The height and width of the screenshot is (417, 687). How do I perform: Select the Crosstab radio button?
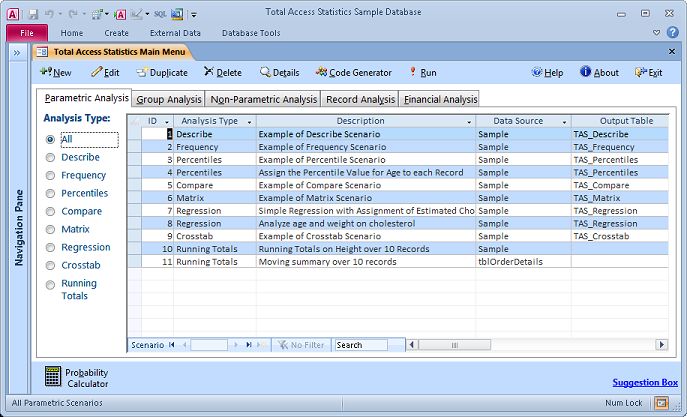tap(50, 265)
